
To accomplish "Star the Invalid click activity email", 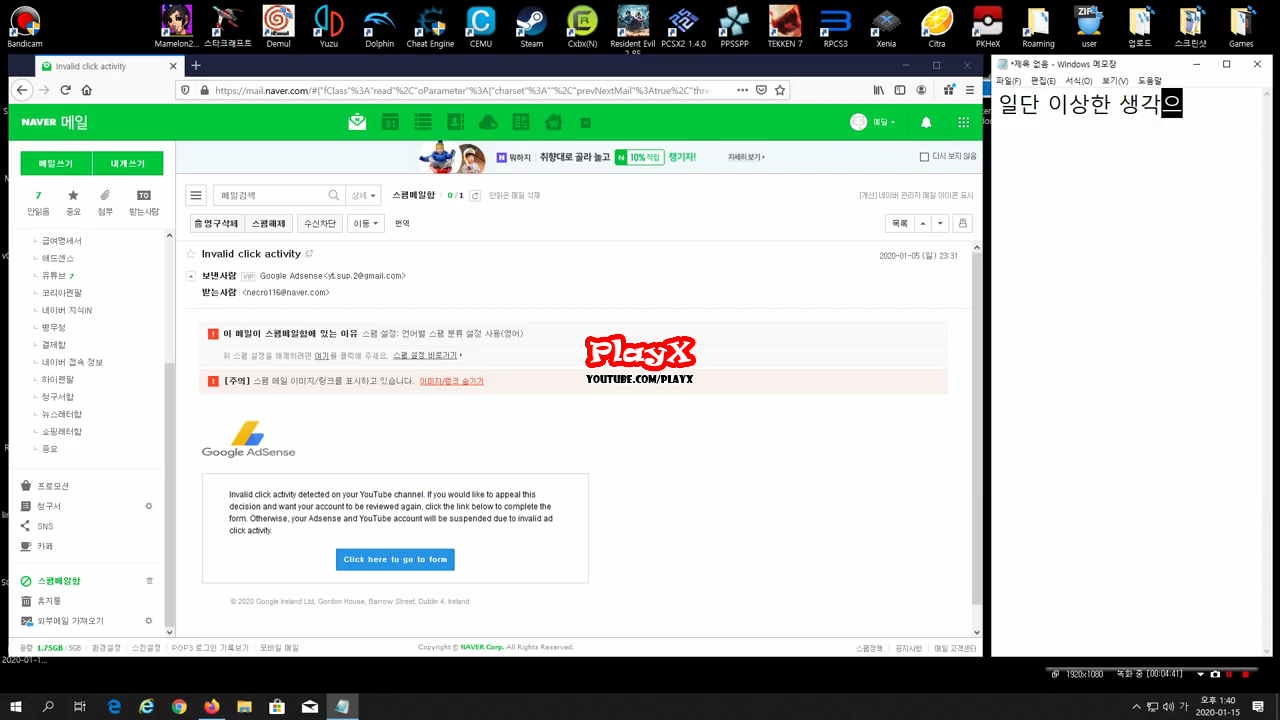I will coord(191,254).
